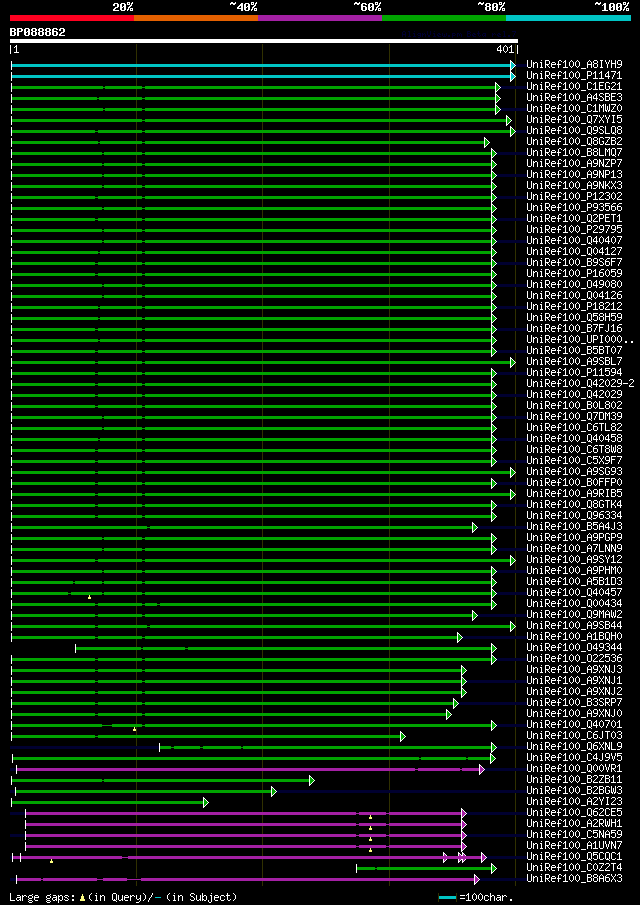Select the UniRef100_B8A6X3 label

[574, 879]
